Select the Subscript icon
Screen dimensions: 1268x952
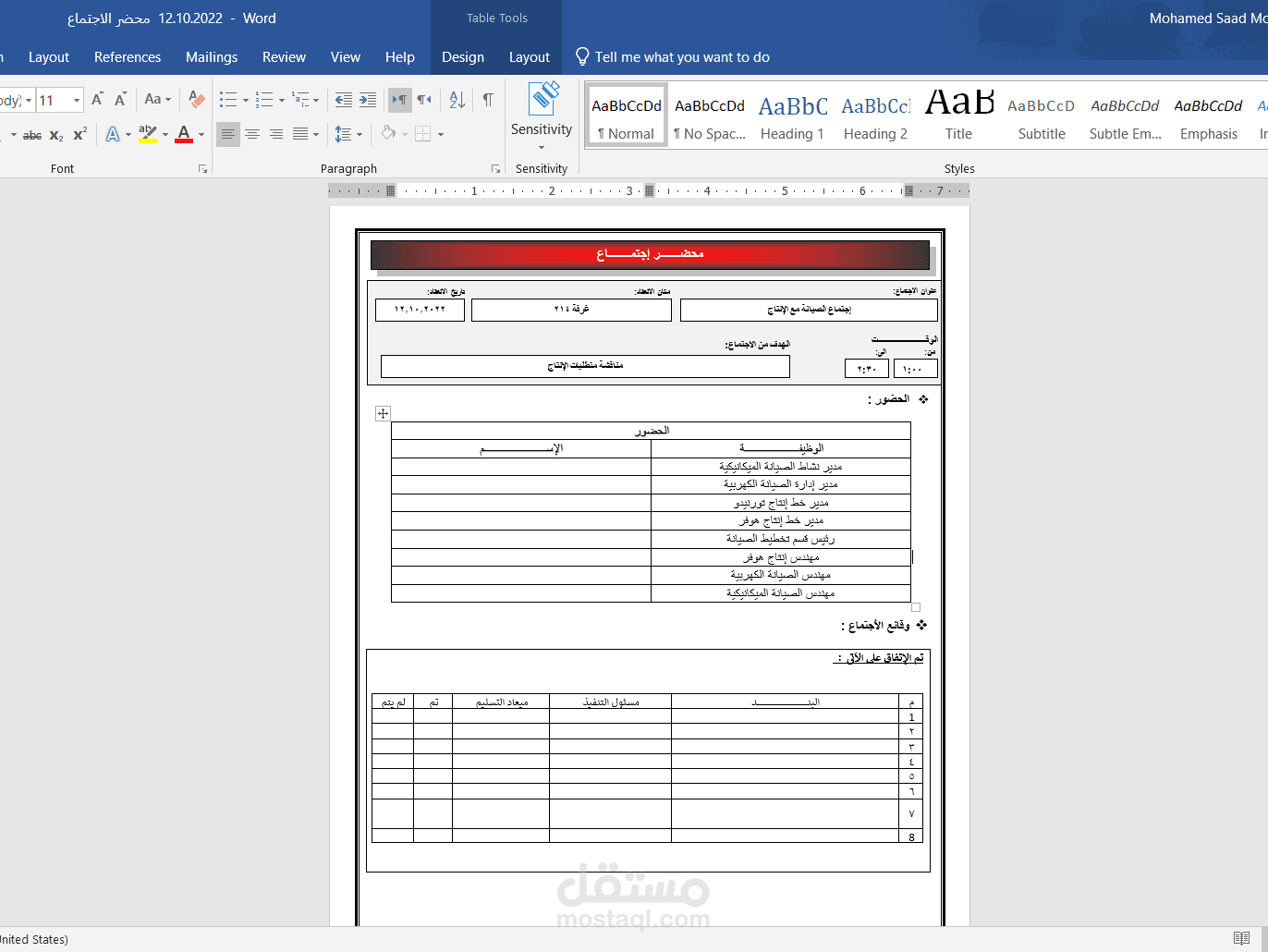coord(55,135)
